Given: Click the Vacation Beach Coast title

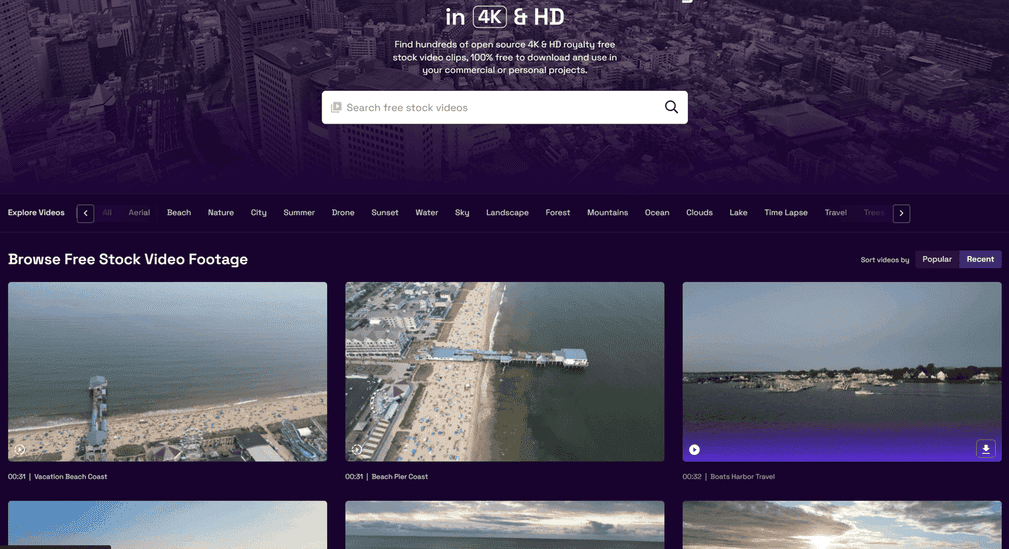Looking at the screenshot, I should click(71, 477).
